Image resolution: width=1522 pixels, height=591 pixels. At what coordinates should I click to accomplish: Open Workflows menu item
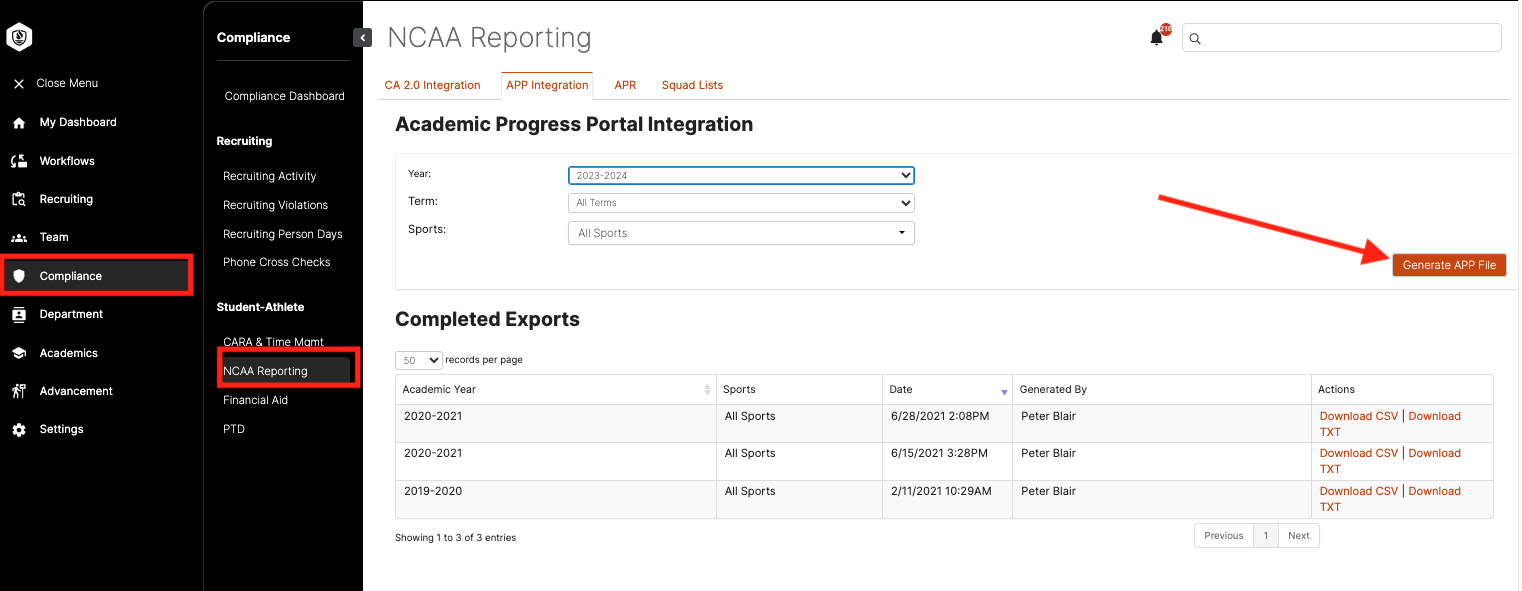coord(67,161)
